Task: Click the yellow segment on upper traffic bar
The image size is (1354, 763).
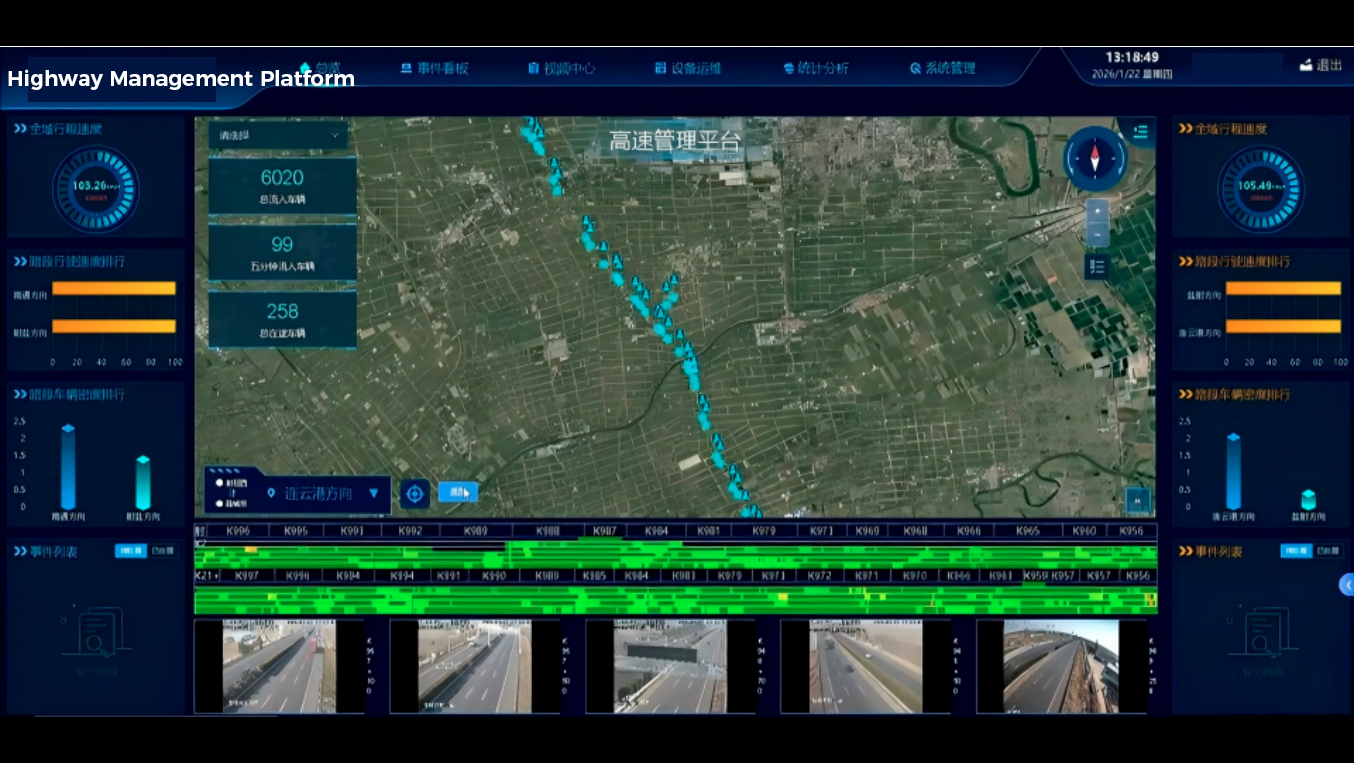Action: click(x=250, y=550)
